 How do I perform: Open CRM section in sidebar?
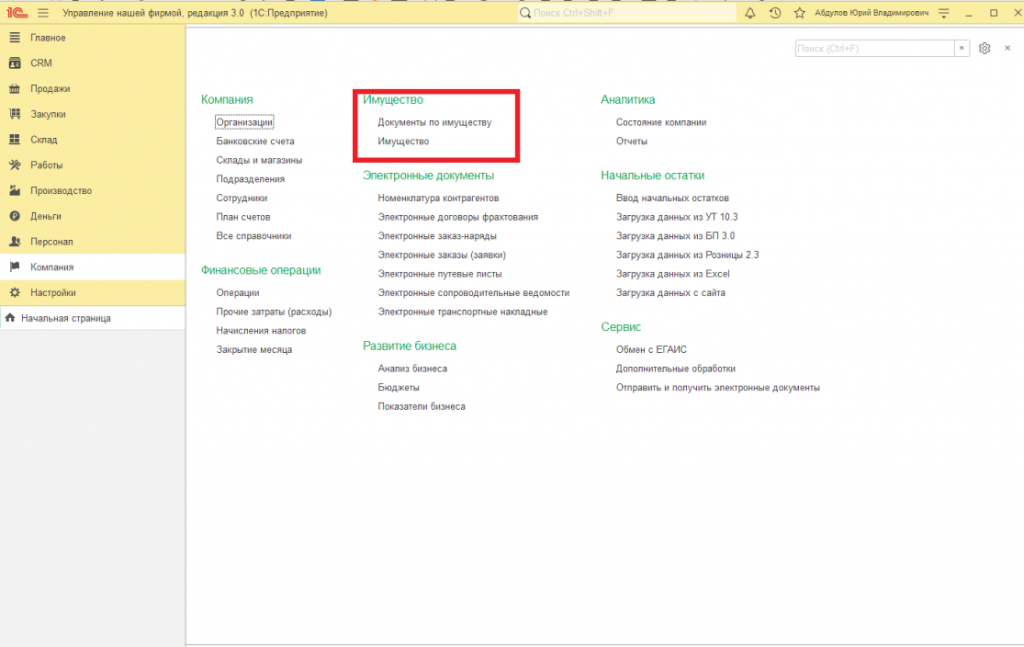(92, 63)
